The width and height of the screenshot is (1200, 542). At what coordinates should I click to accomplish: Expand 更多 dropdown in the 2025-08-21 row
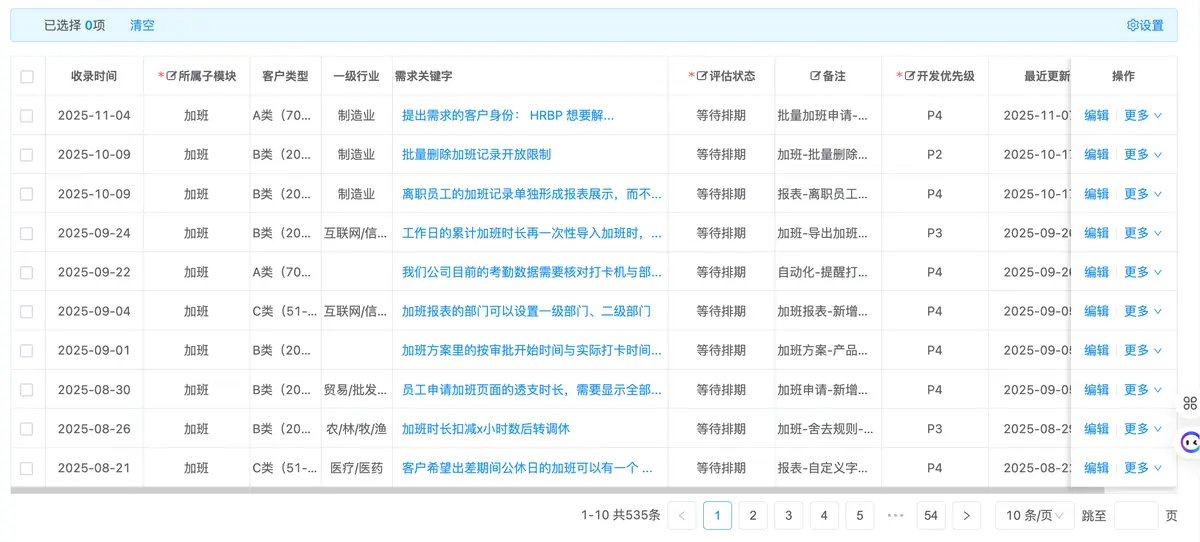(1143, 468)
